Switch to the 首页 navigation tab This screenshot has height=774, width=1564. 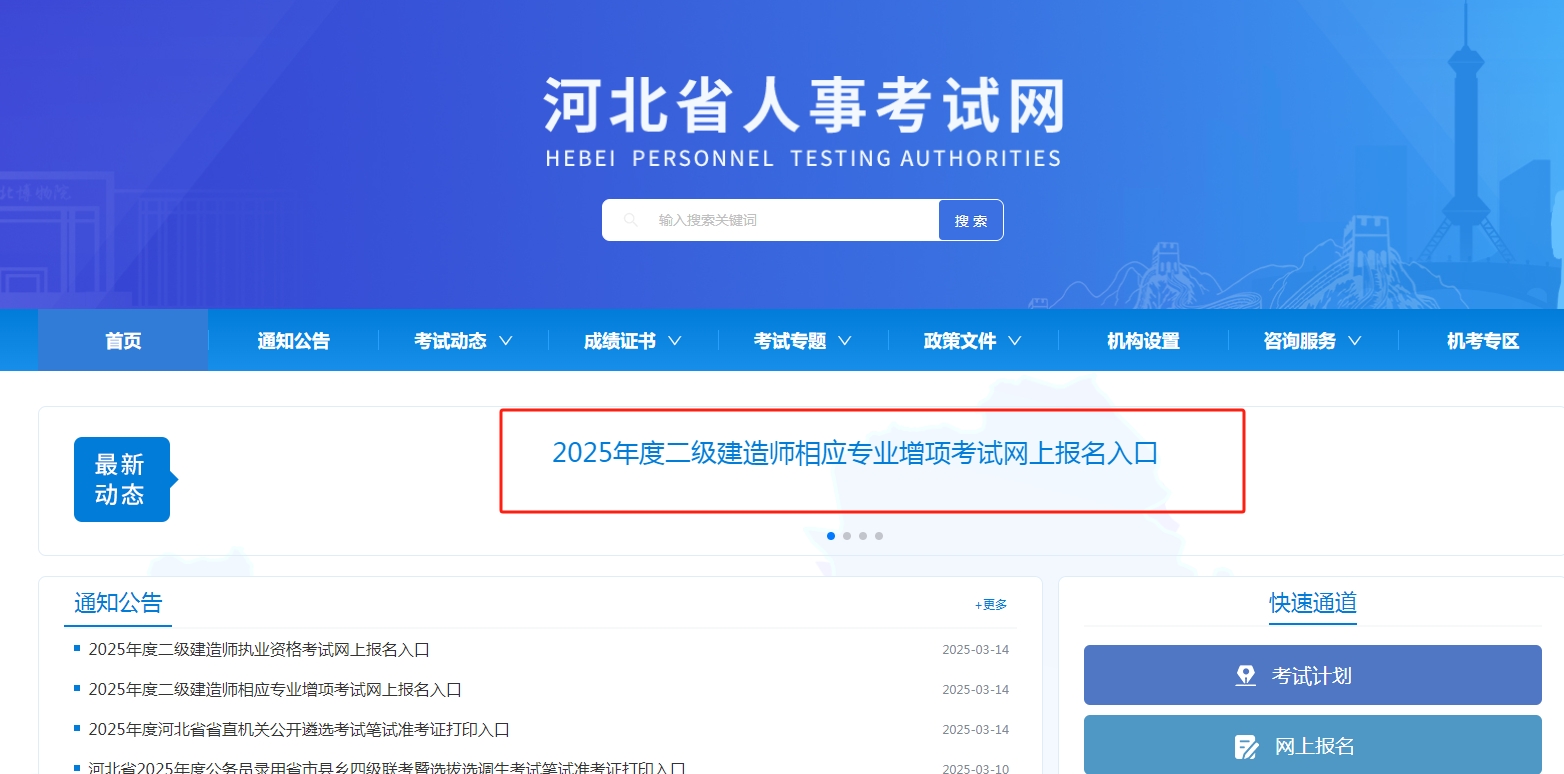tap(122, 340)
